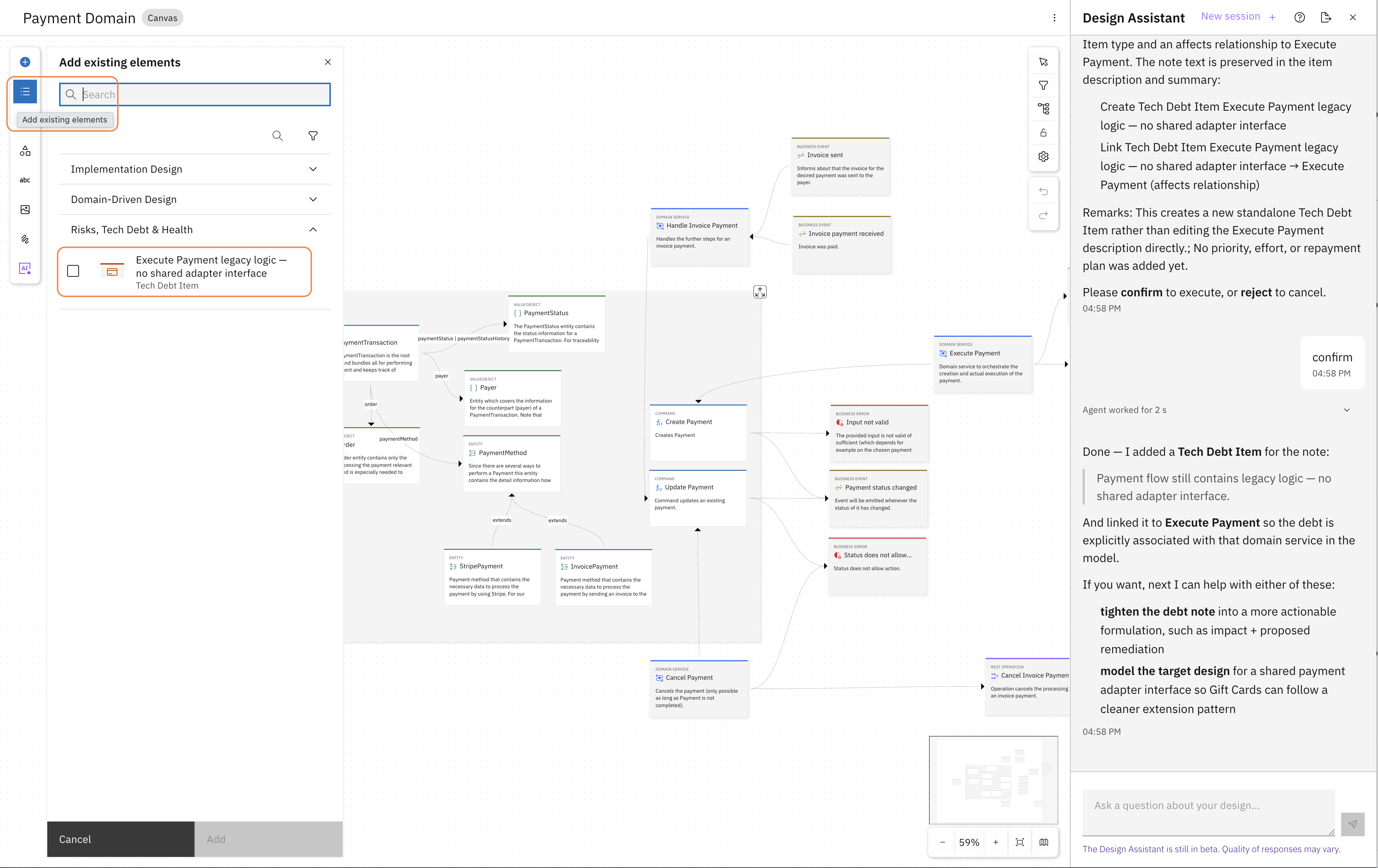
Task: Click the minimap overview thumbnail
Action: 994,780
